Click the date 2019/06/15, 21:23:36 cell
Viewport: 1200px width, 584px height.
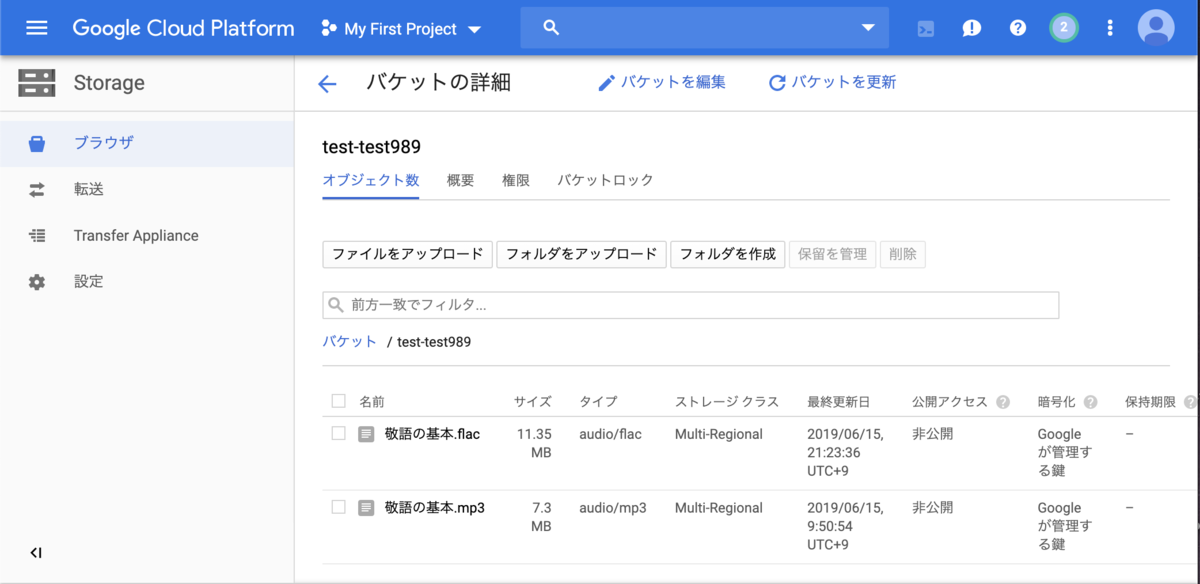pyautogui.click(x=845, y=452)
